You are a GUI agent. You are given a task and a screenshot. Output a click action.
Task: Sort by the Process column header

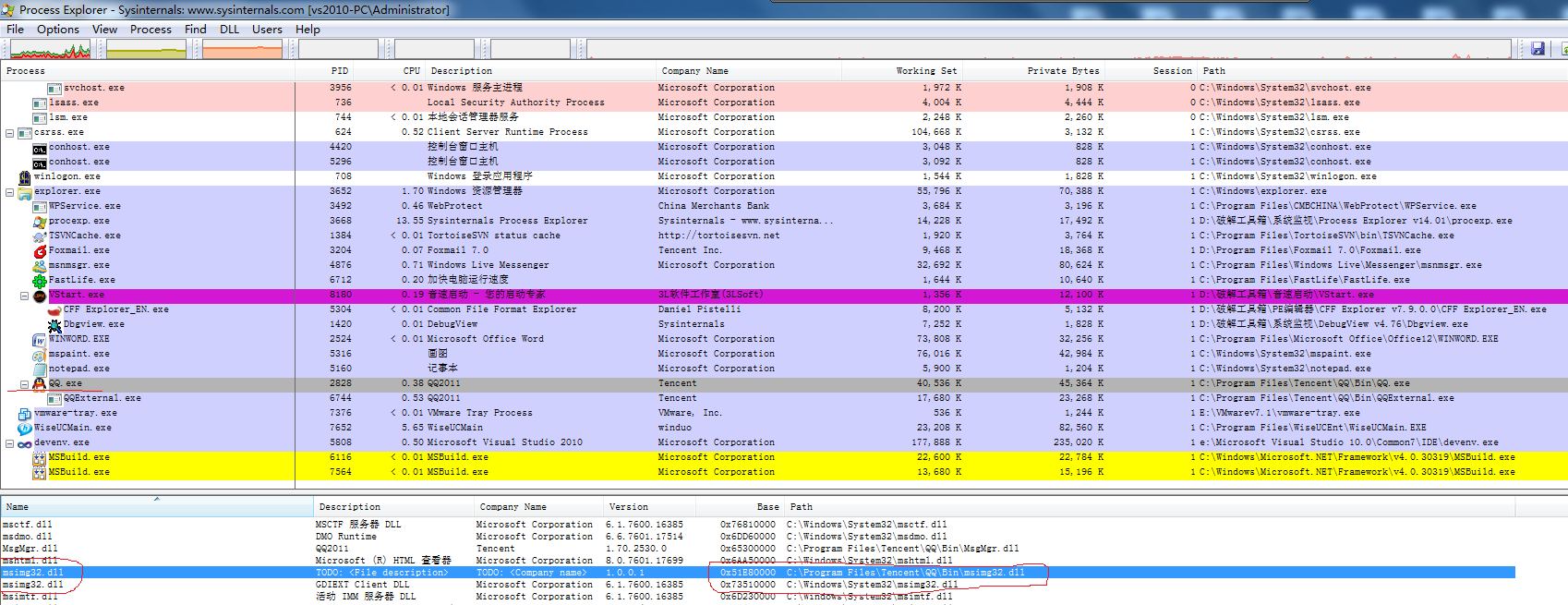click(x=148, y=71)
